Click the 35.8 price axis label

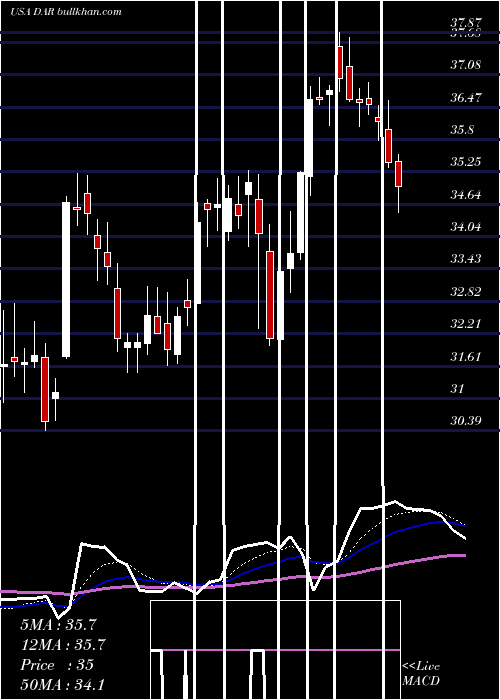click(462, 129)
